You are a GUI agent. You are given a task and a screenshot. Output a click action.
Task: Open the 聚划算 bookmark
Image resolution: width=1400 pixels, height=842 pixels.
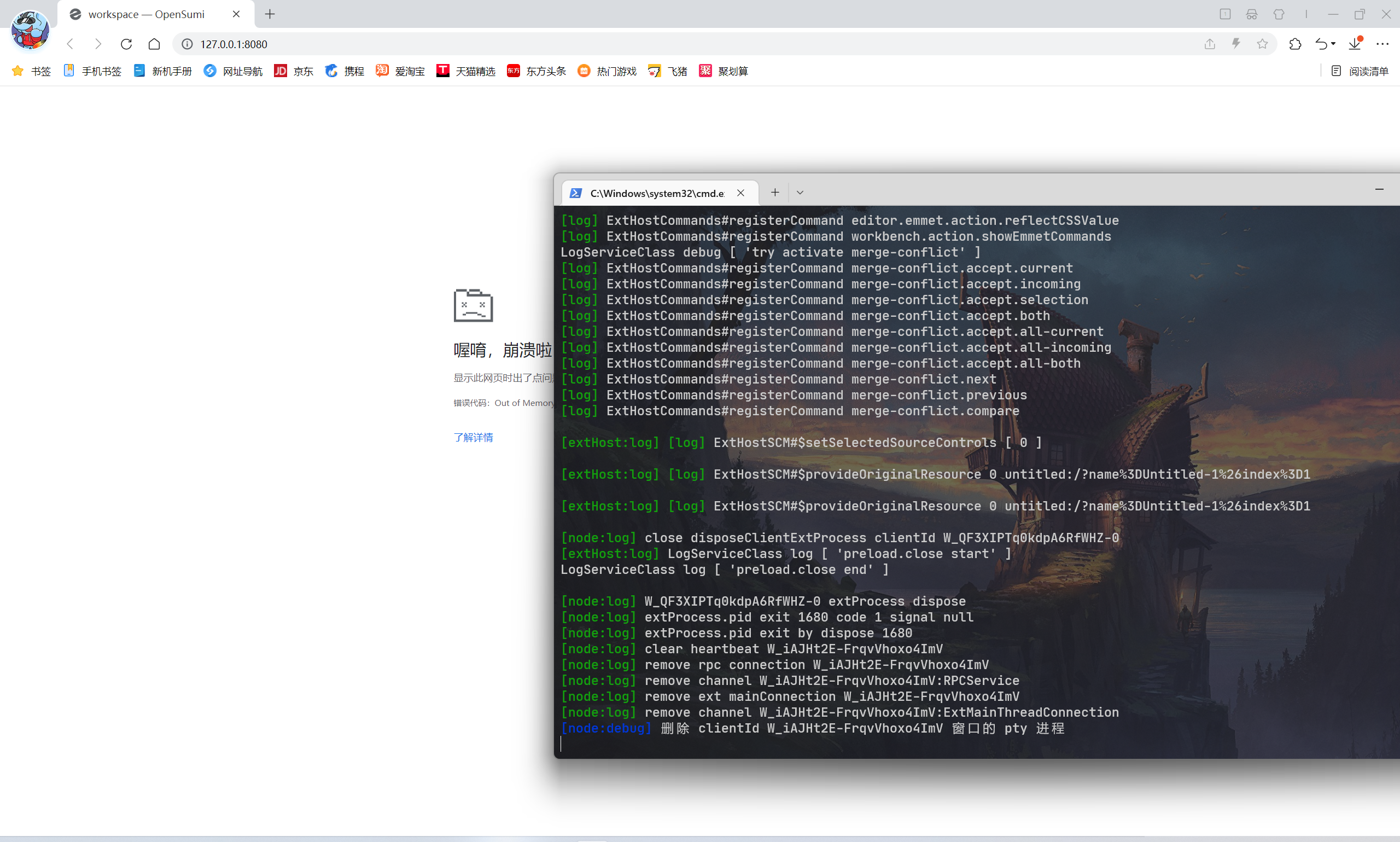pyautogui.click(x=724, y=71)
